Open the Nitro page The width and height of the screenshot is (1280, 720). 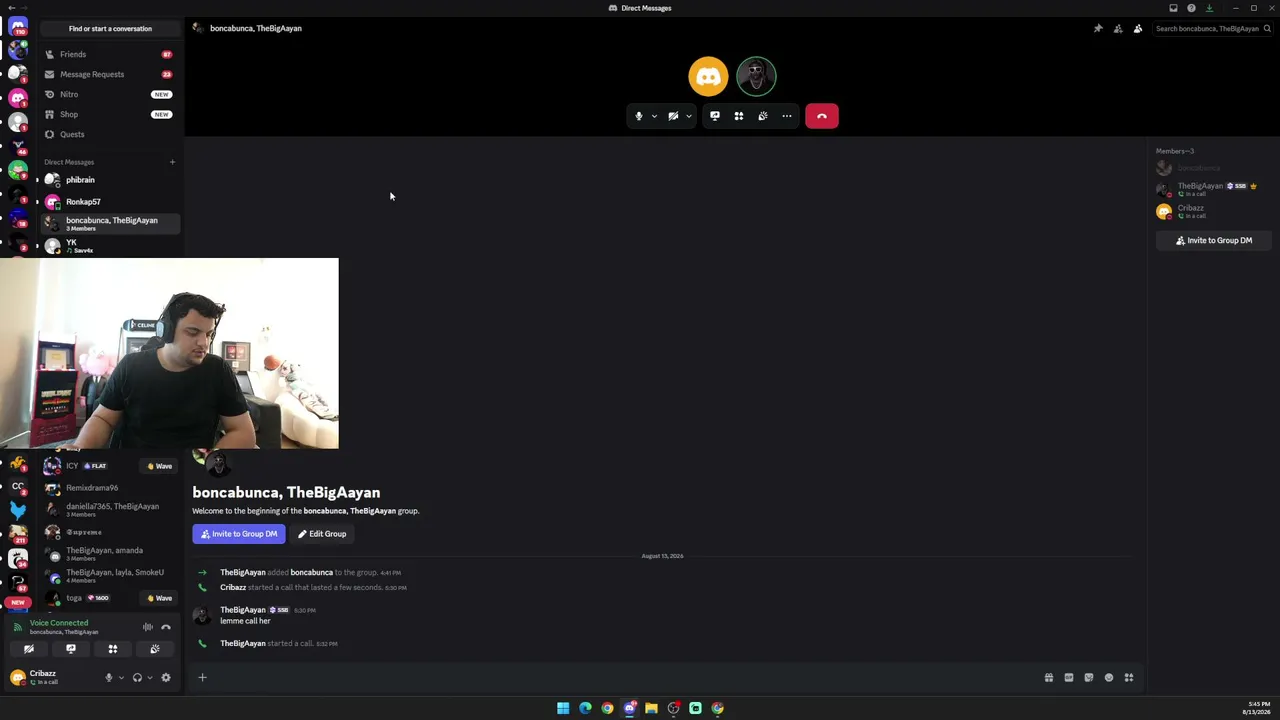pos(110,94)
